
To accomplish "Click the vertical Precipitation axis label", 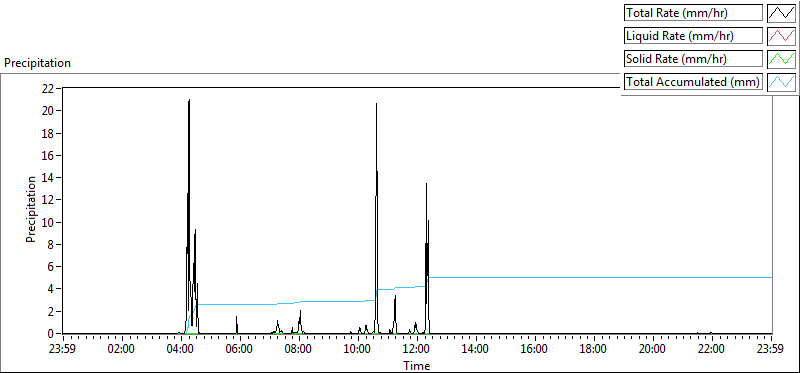I will pos(31,209).
